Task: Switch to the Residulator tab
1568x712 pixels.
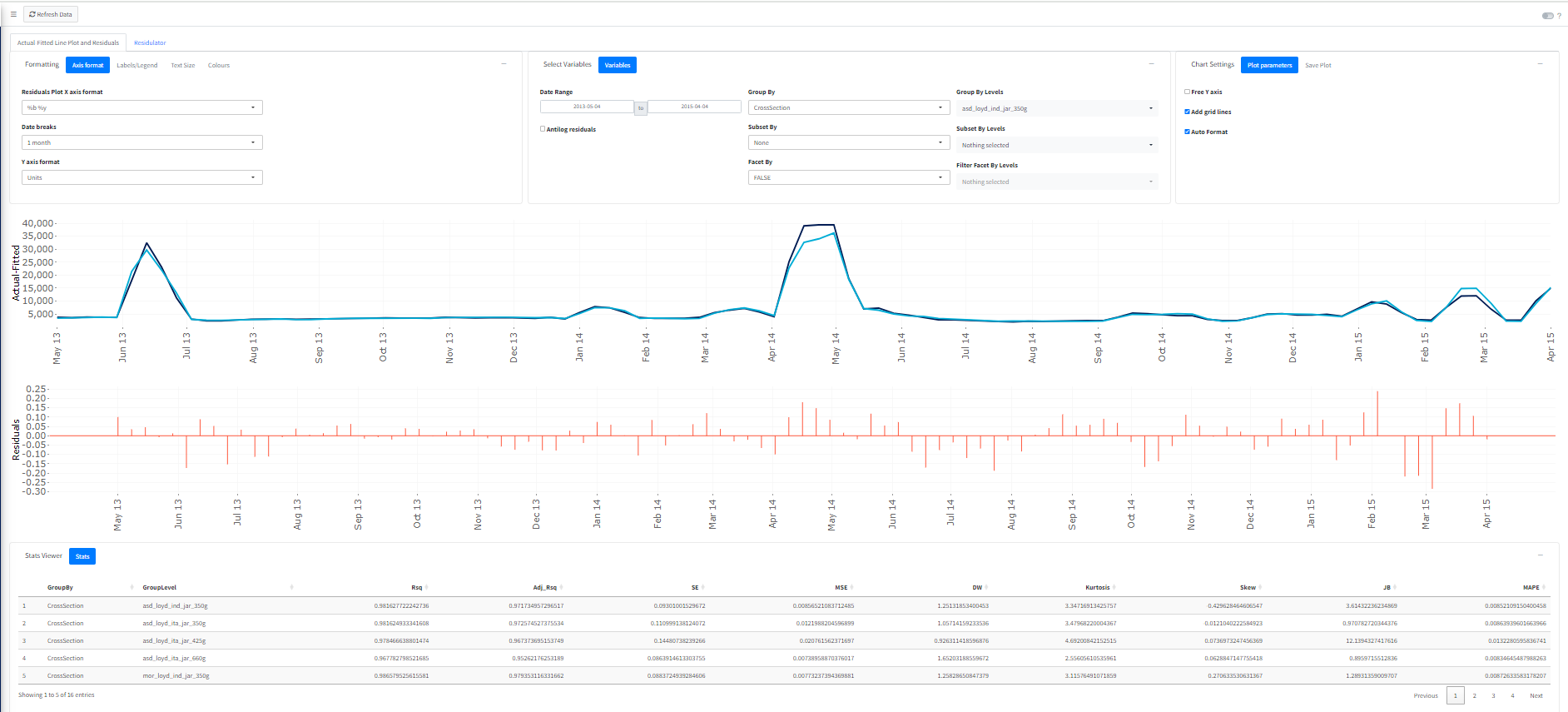Action: coord(150,42)
